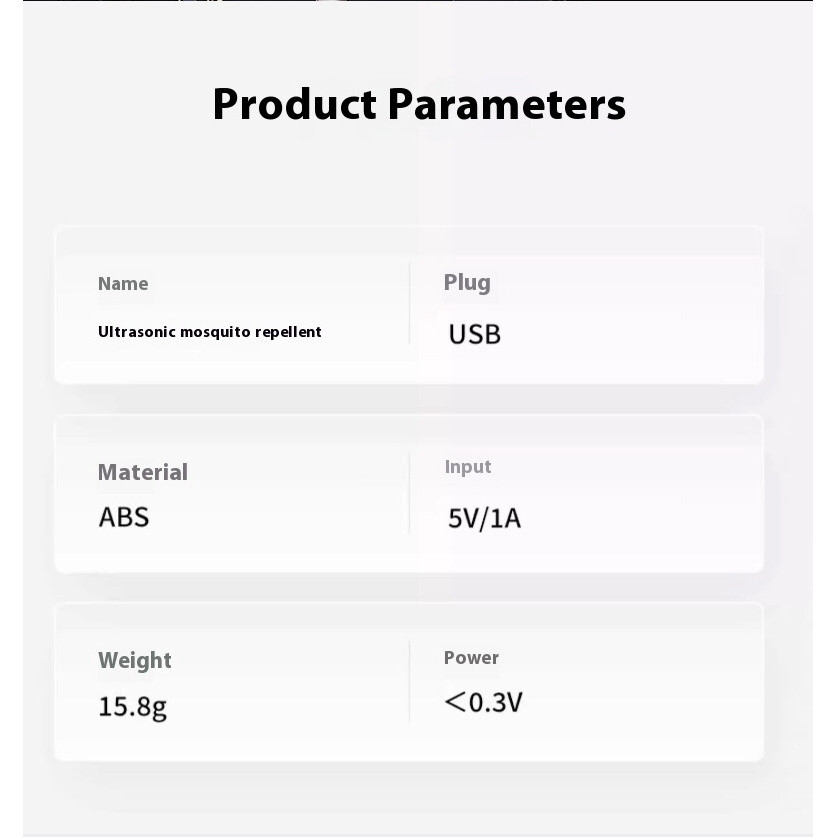Select the Power label

471,658
